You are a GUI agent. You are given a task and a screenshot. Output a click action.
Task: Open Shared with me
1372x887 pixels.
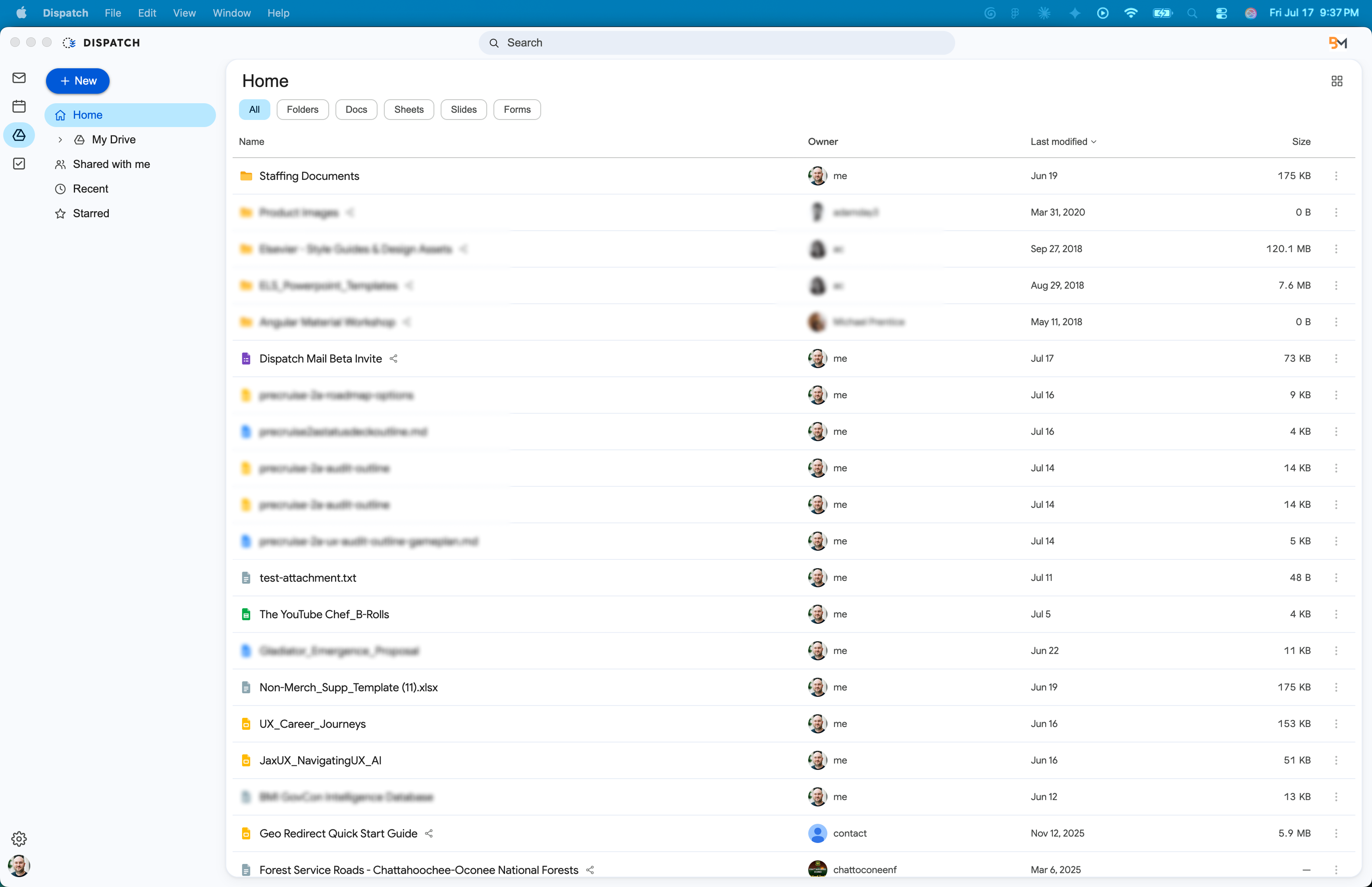point(111,164)
